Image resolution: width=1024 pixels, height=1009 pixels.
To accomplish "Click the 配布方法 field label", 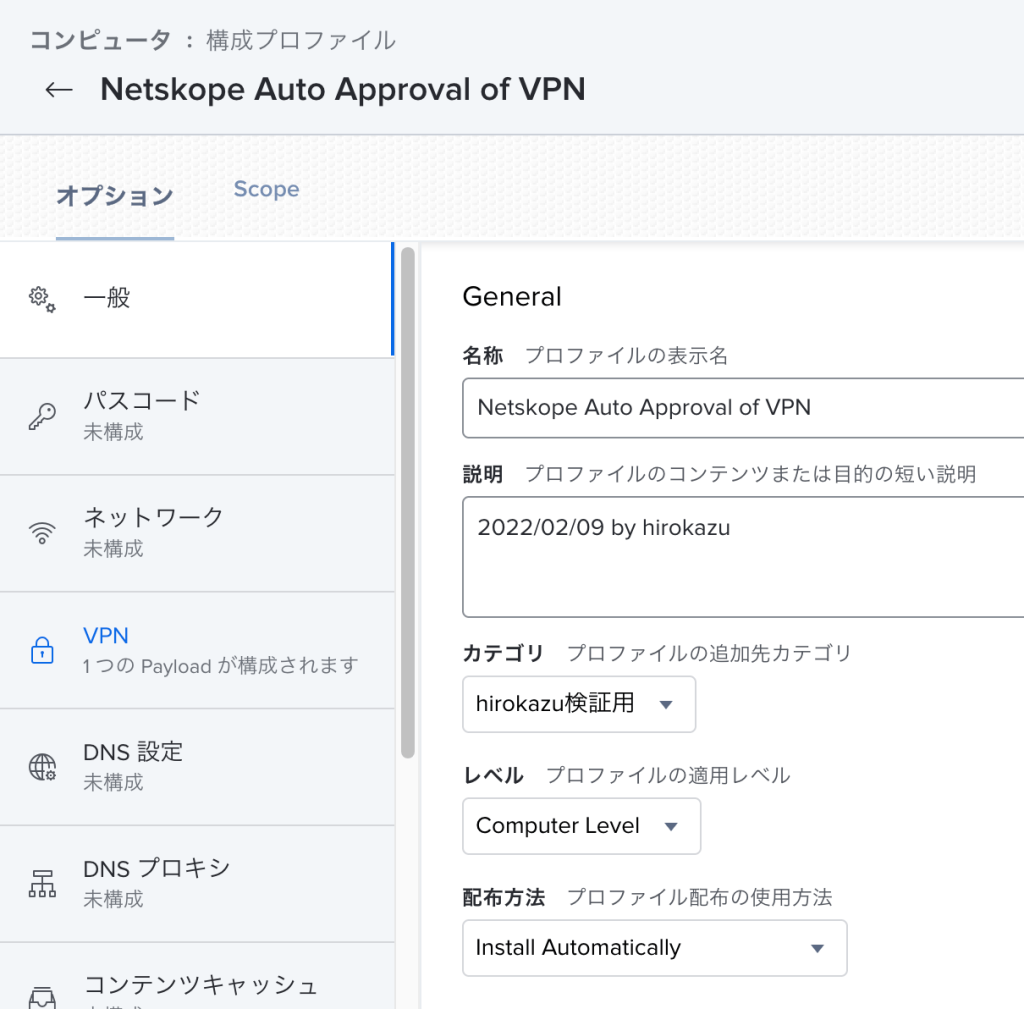I will point(504,897).
